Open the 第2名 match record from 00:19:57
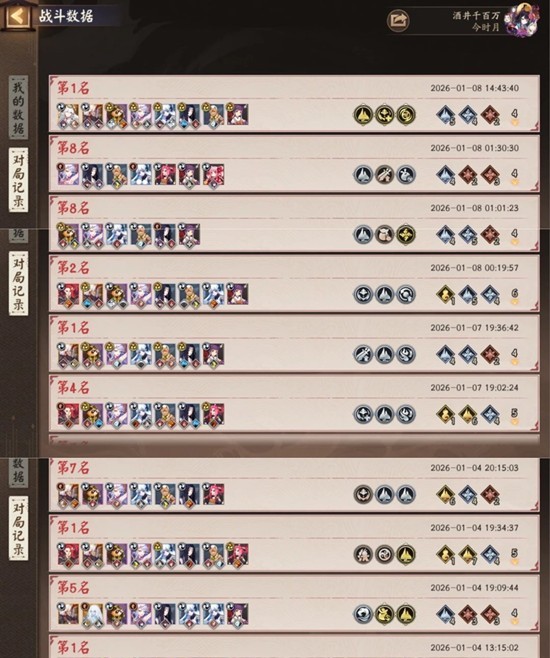 tap(294, 283)
